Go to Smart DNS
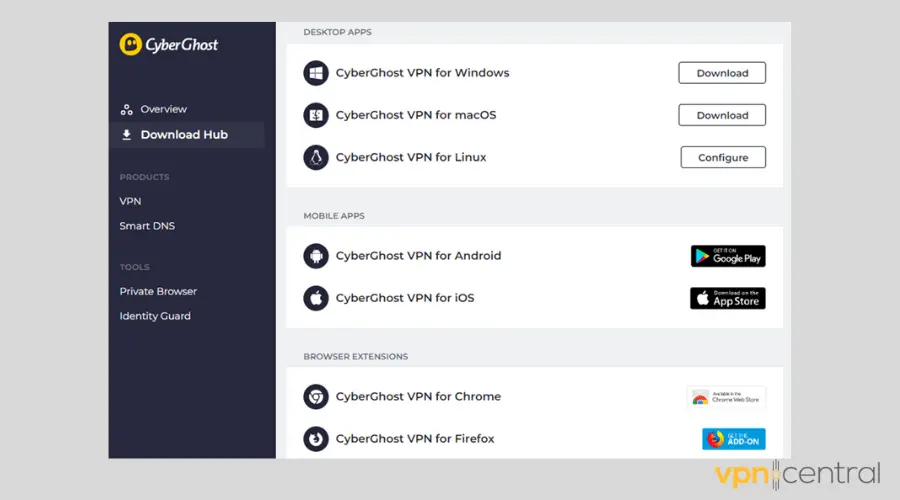Screen dimensions: 900x500 pyautogui.click(x=147, y=226)
